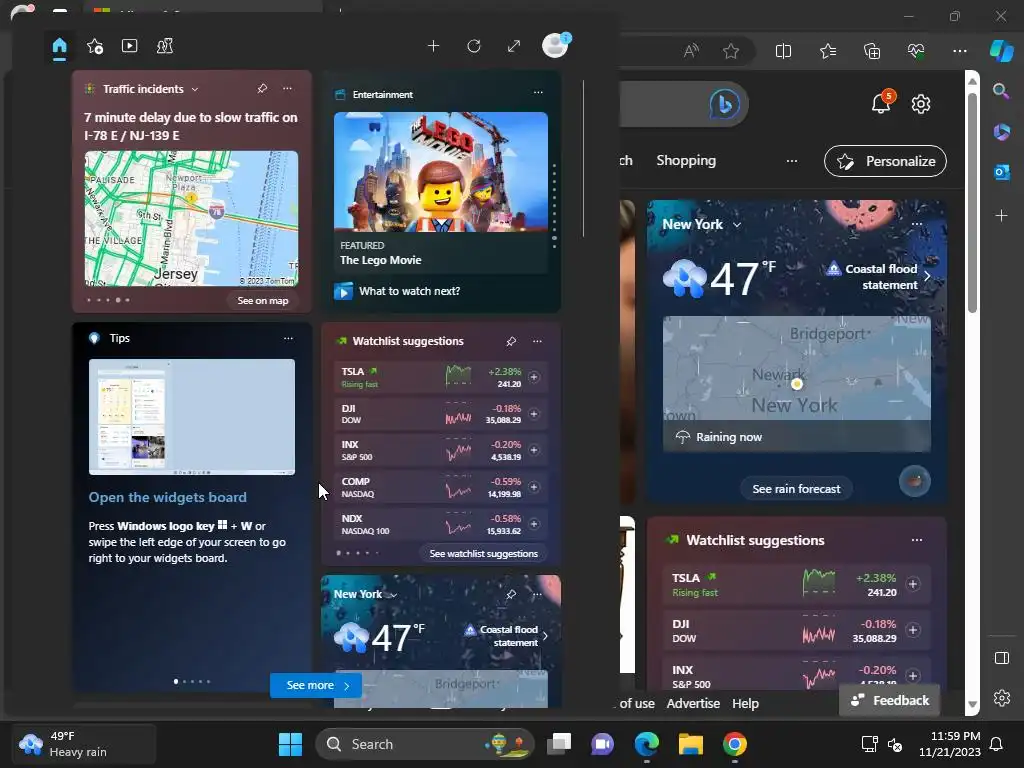Add TSLA to watchlist in widget

click(534, 377)
